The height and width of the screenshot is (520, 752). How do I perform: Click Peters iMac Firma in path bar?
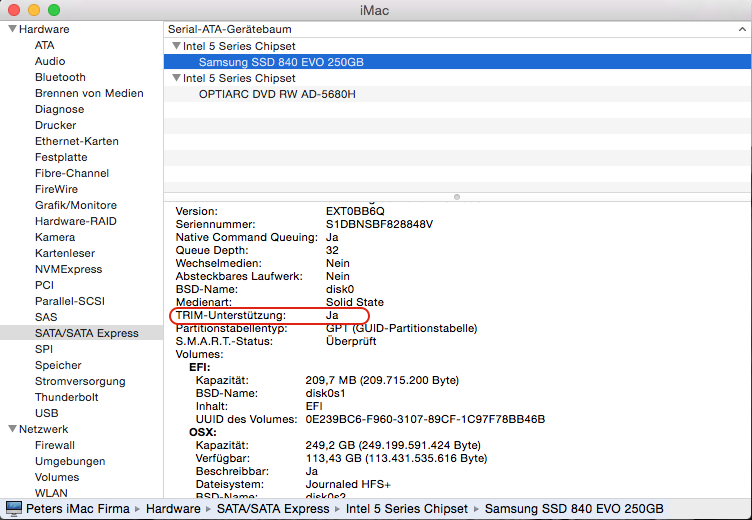point(78,508)
